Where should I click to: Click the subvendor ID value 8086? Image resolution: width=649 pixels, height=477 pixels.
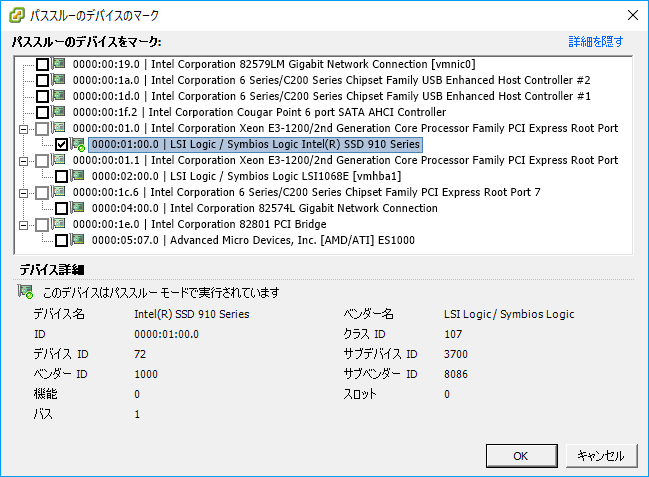456,374
